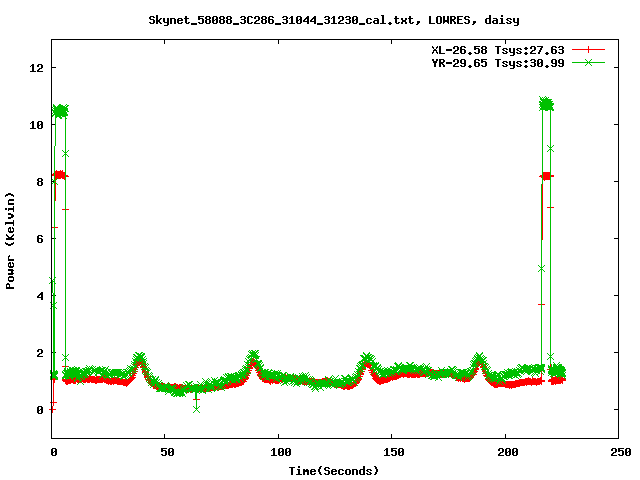
Task: Click the y-axis tick label 2
Action: pyautogui.click(x=40, y=353)
